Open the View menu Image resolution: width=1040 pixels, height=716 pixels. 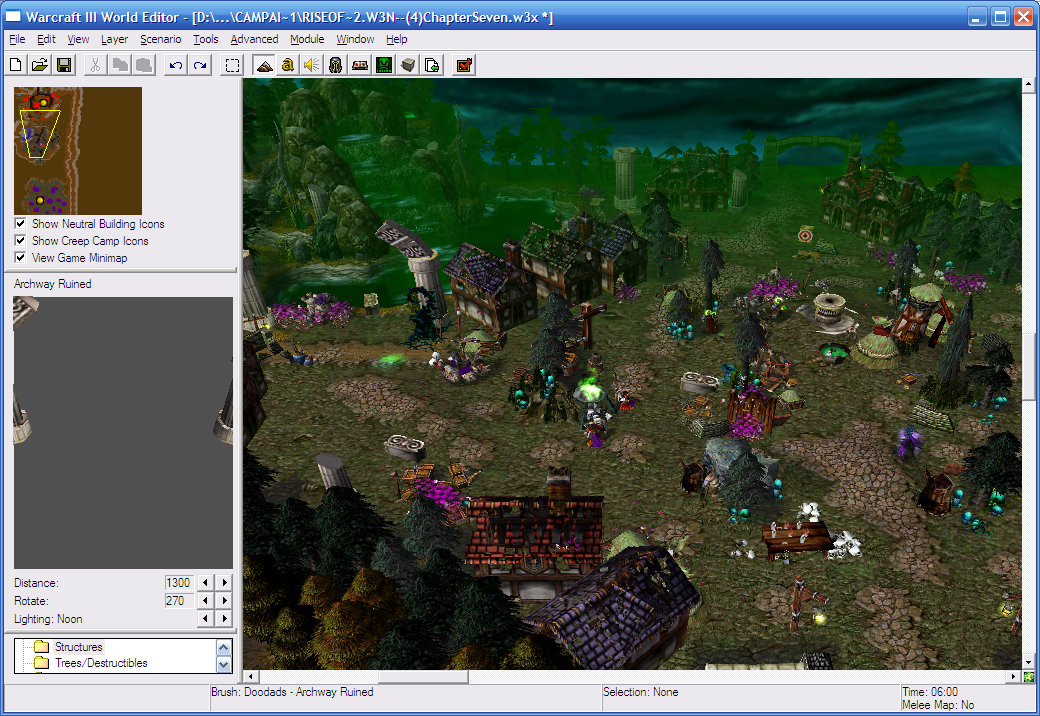click(78, 39)
